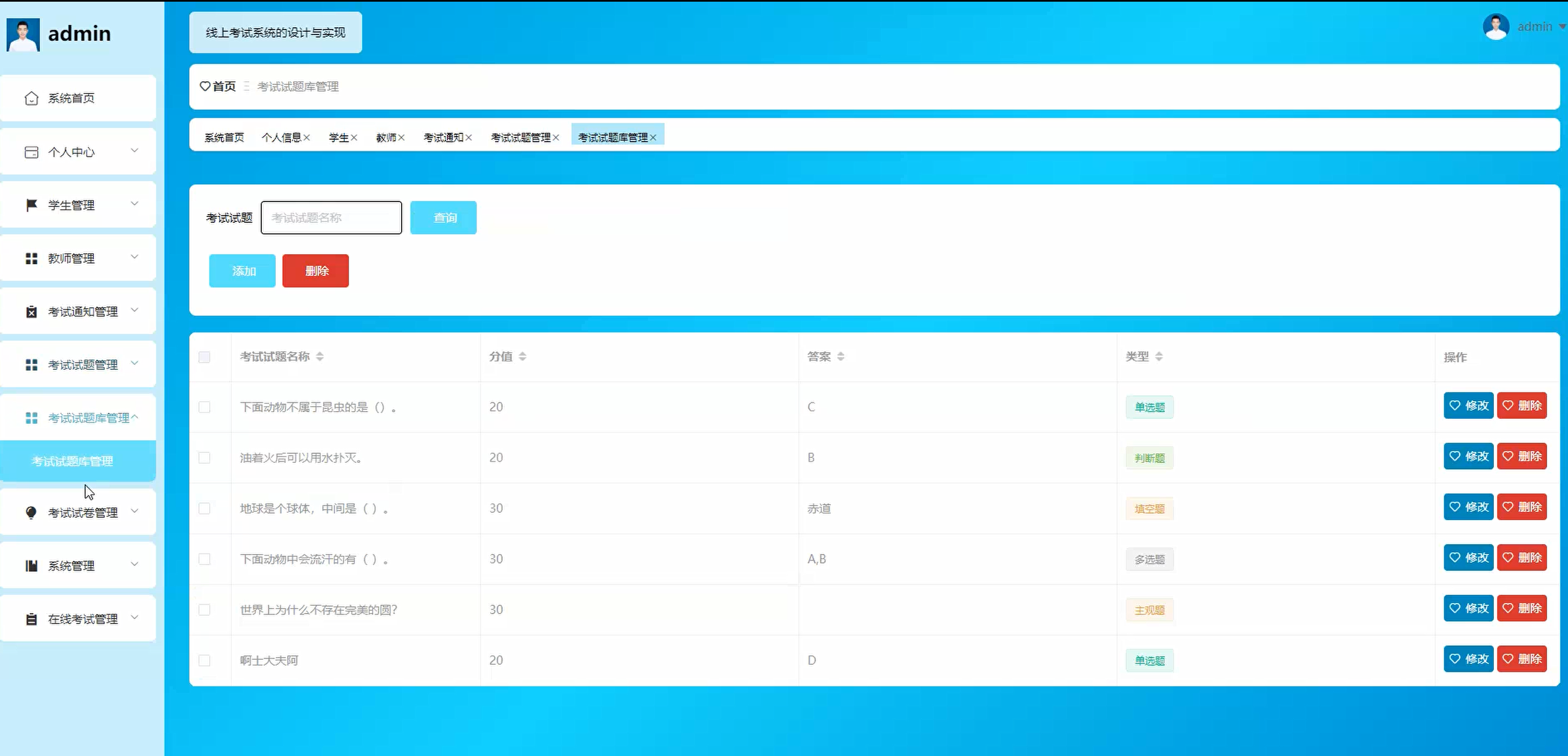Click 修改 for 世界上为什么不存在完美的圆 row
The height and width of the screenshot is (756, 1568).
(1468, 608)
